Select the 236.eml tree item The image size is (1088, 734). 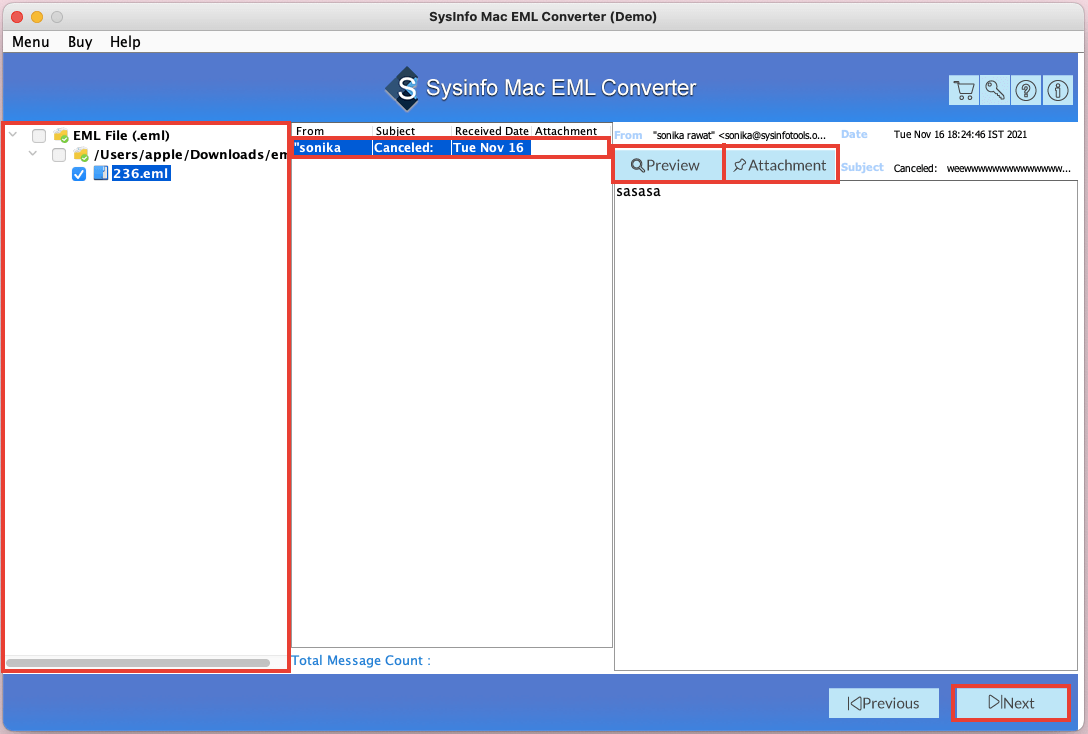tap(141, 173)
